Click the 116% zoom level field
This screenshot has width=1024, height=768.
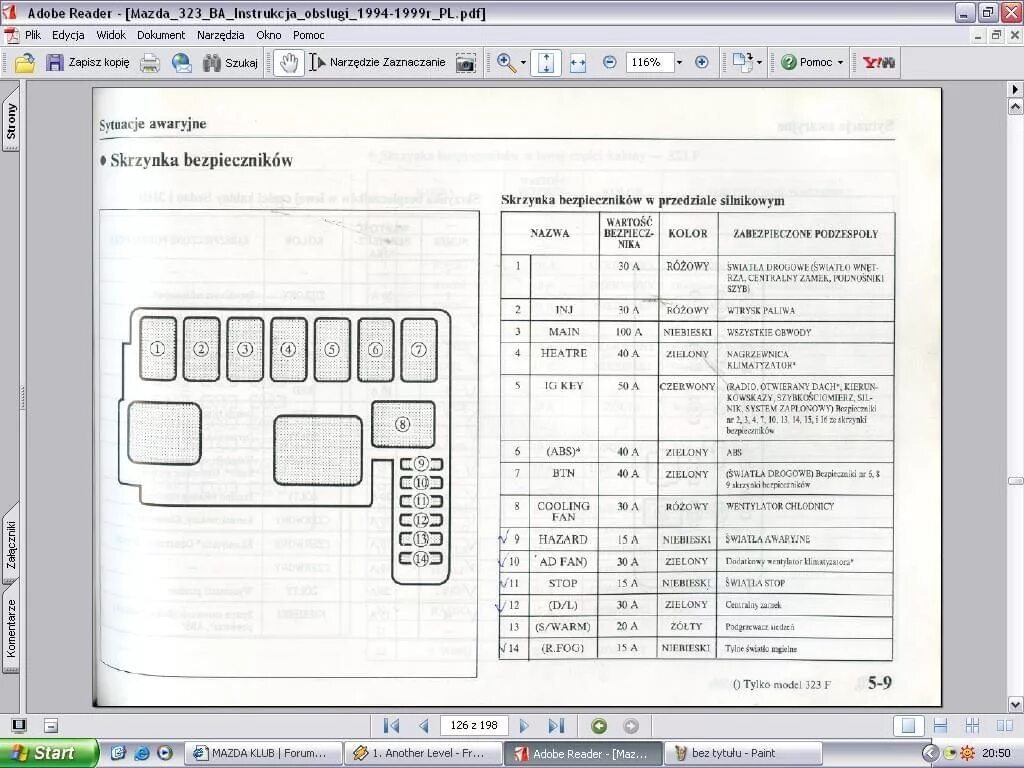649,63
